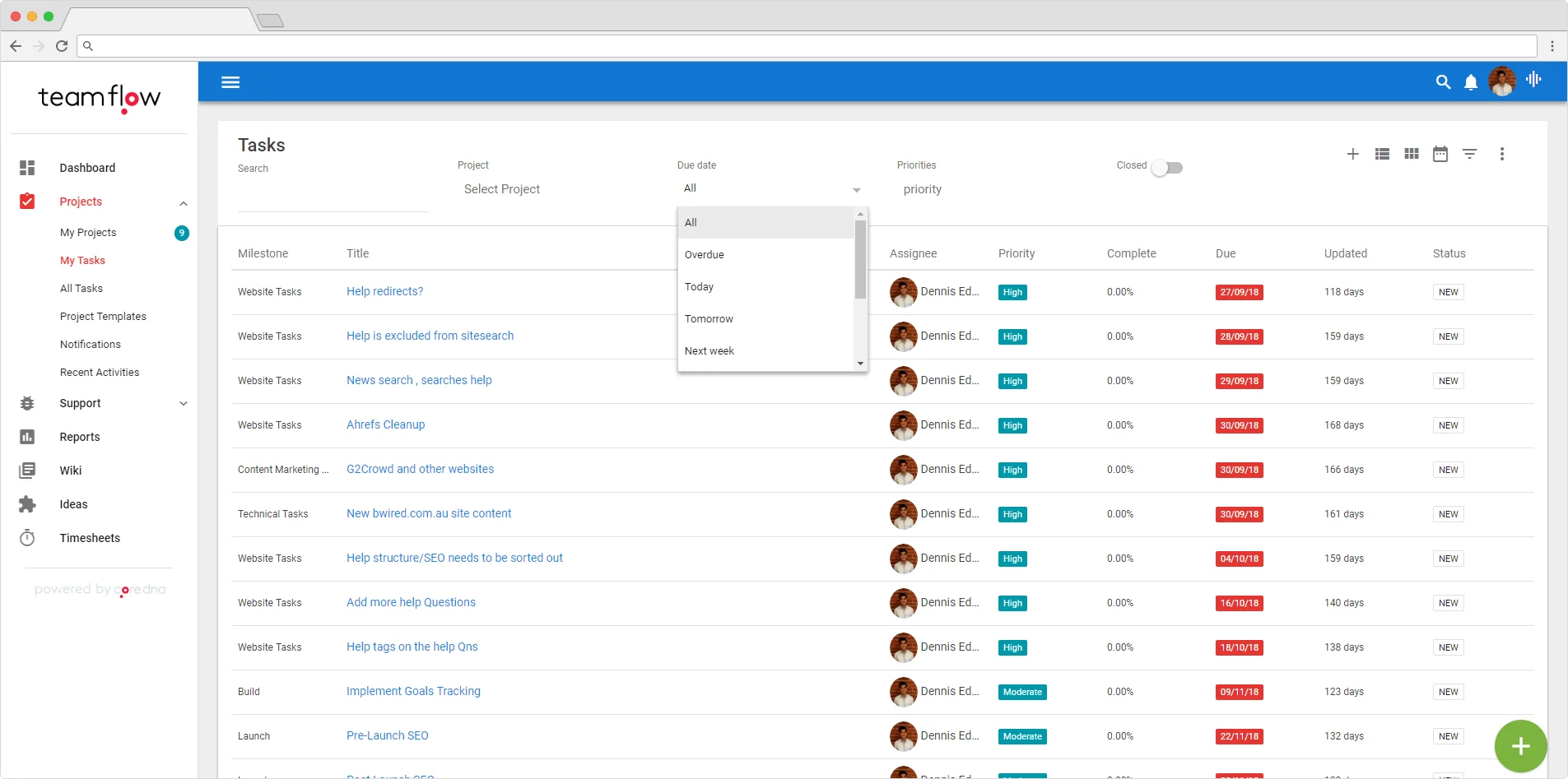The image size is (1568, 779).
Task: Open task 'Help redirects?'
Action: [x=384, y=291]
